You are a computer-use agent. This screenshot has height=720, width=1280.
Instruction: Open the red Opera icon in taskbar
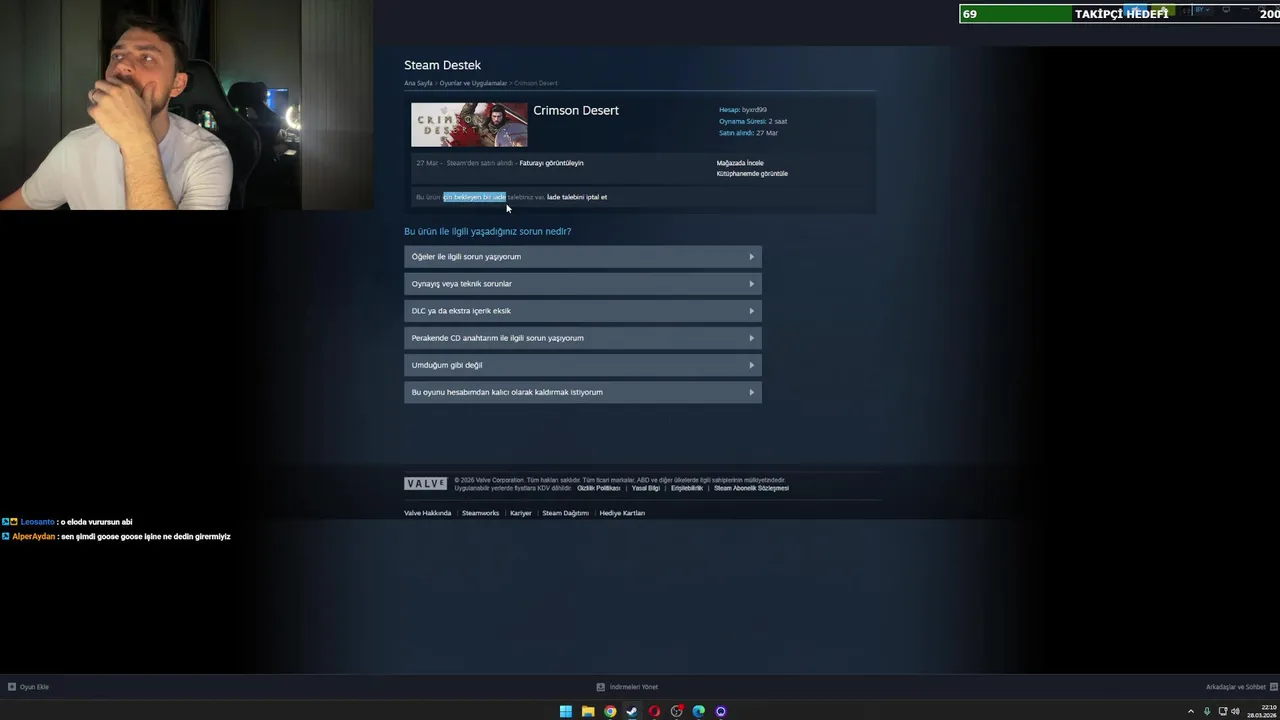coord(654,712)
